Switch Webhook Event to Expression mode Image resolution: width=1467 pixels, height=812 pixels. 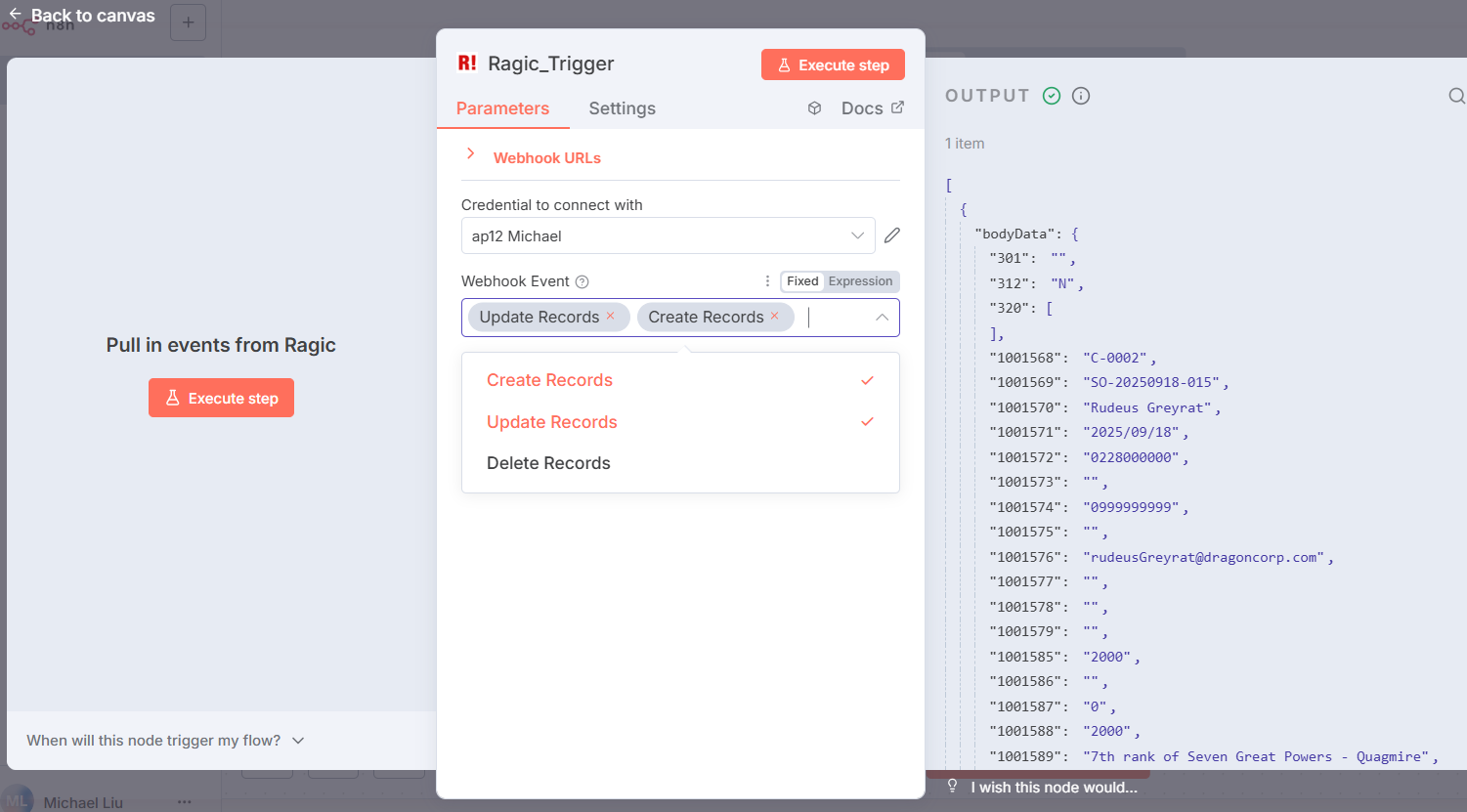click(x=860, y=281)
